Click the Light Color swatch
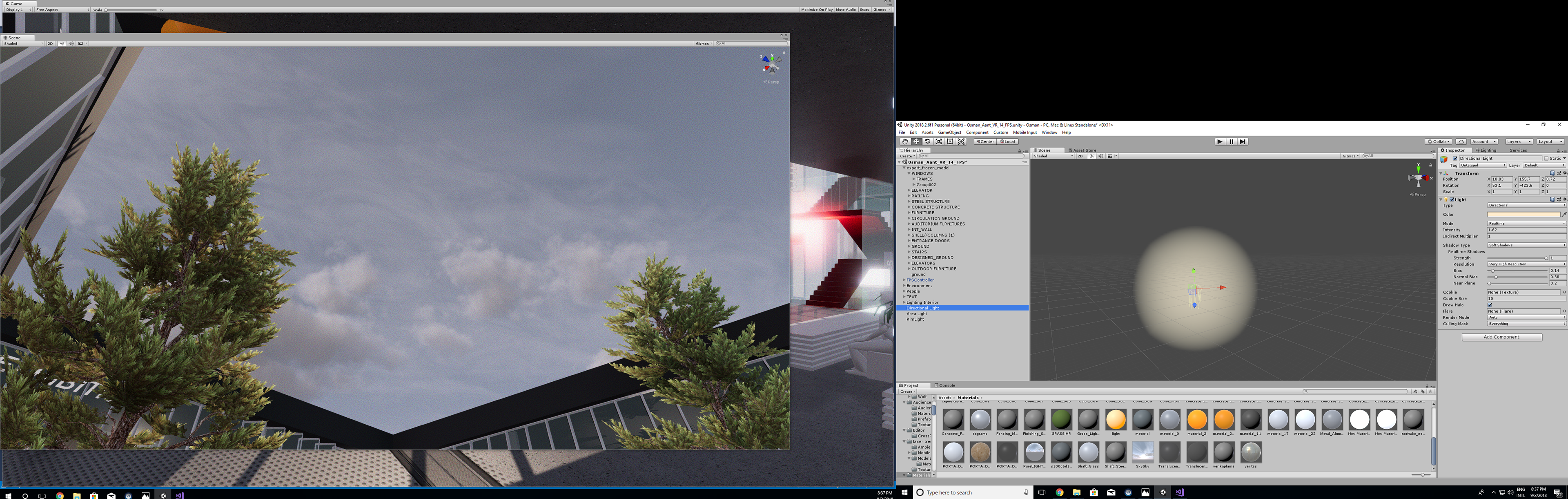Viewport: 1568px width, 499px height. (x=1523, y=215)
